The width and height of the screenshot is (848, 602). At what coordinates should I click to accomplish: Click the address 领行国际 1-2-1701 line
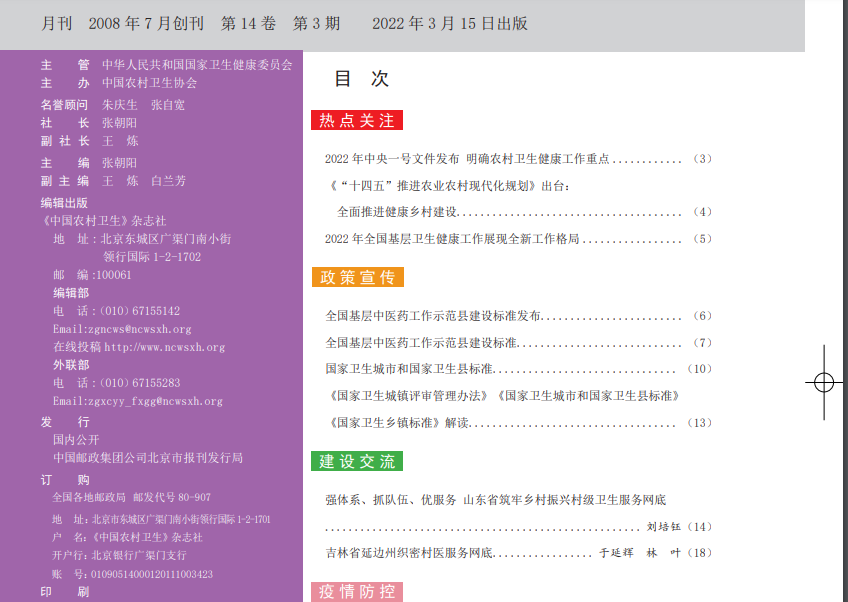[x=161, y=519]
